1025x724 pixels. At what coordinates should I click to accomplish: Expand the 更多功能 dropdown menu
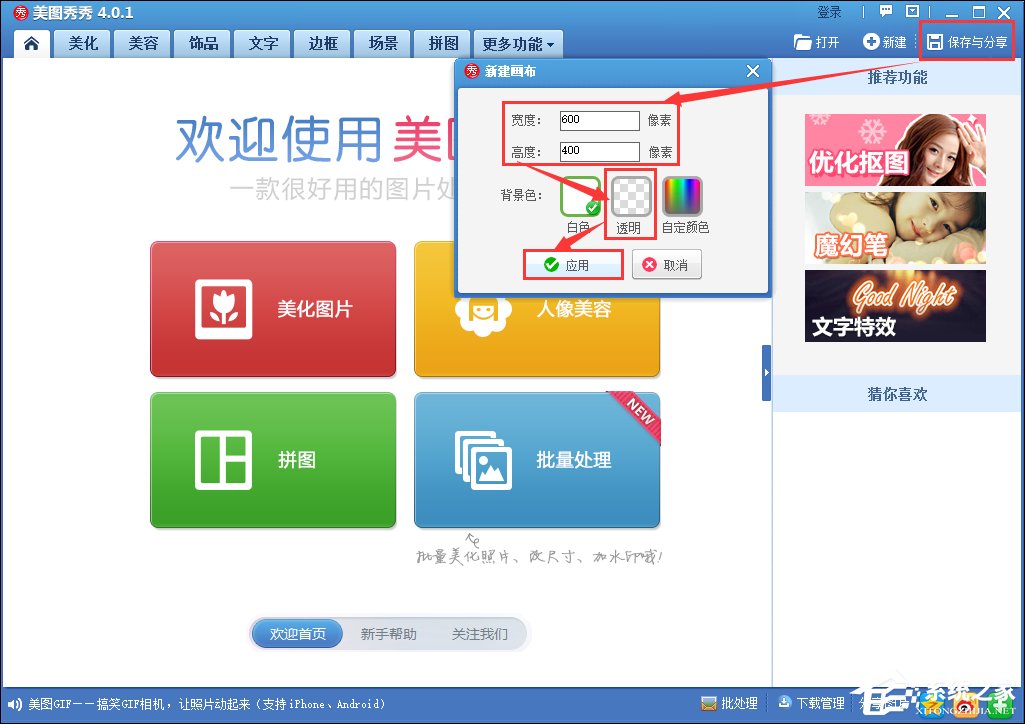pos(517,43)
